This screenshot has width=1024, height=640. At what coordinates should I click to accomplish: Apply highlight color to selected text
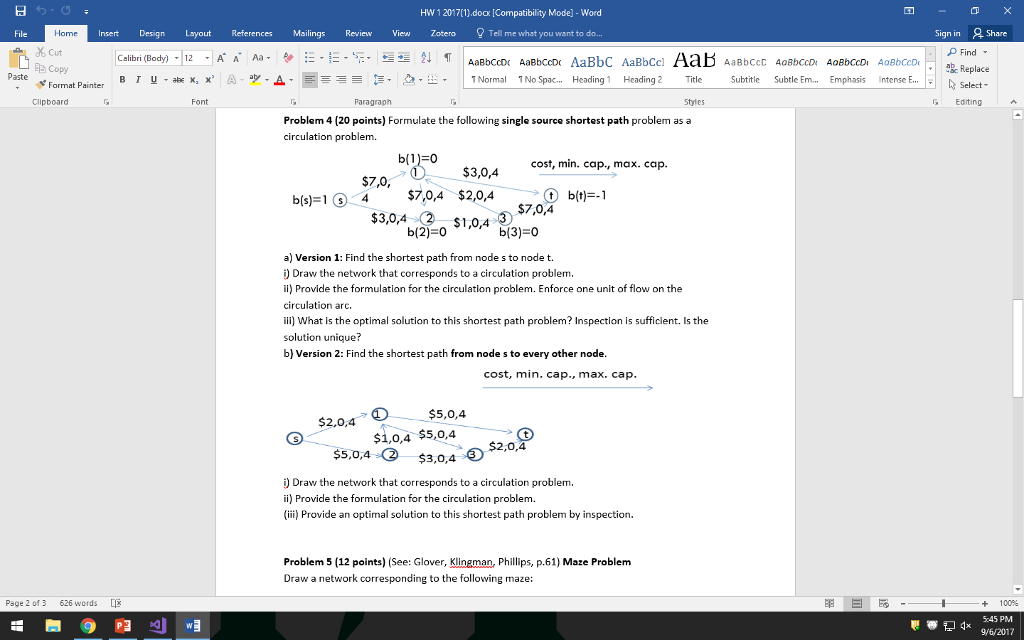(253, 79)
